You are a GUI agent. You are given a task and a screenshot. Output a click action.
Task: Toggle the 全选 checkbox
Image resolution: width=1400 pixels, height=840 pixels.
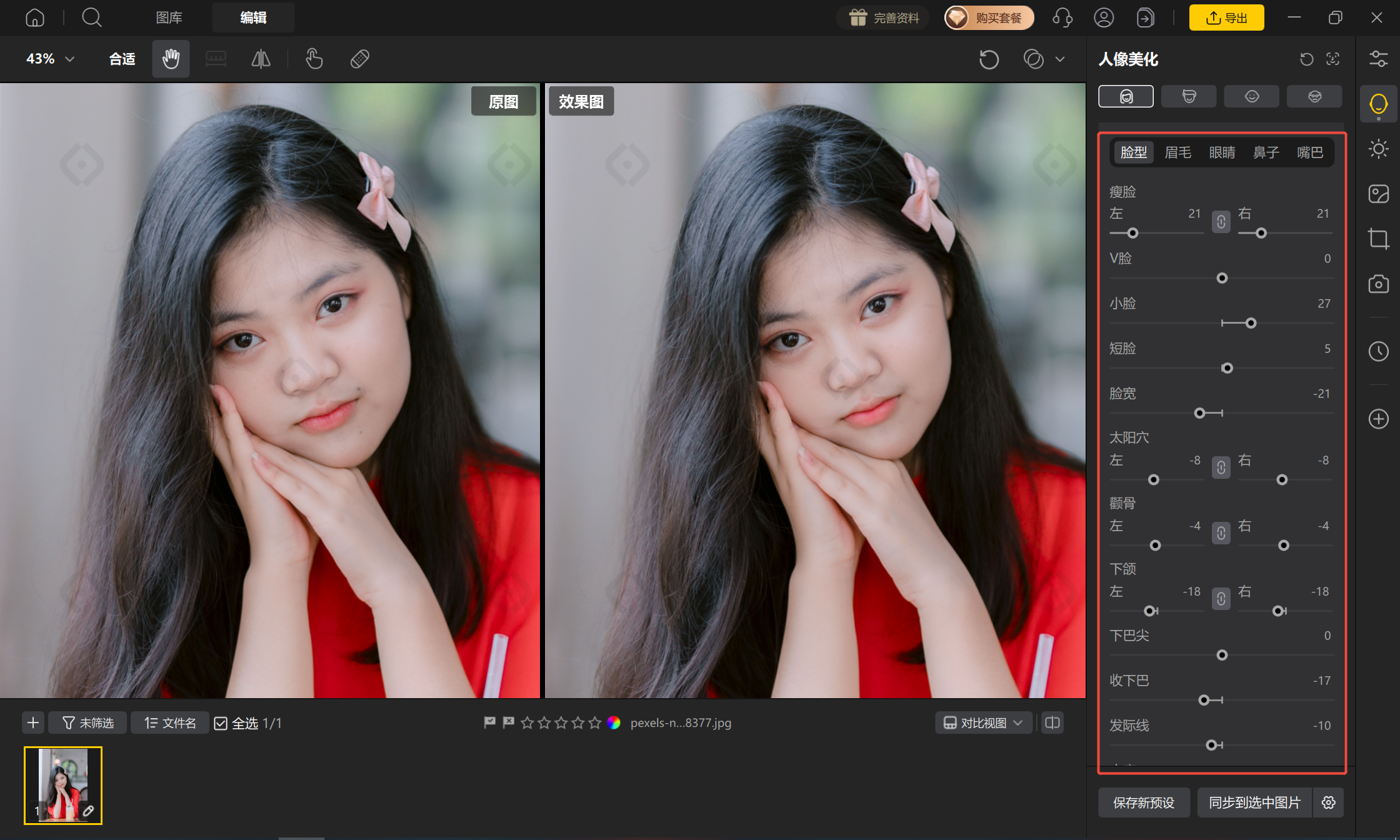click(221, 723)
